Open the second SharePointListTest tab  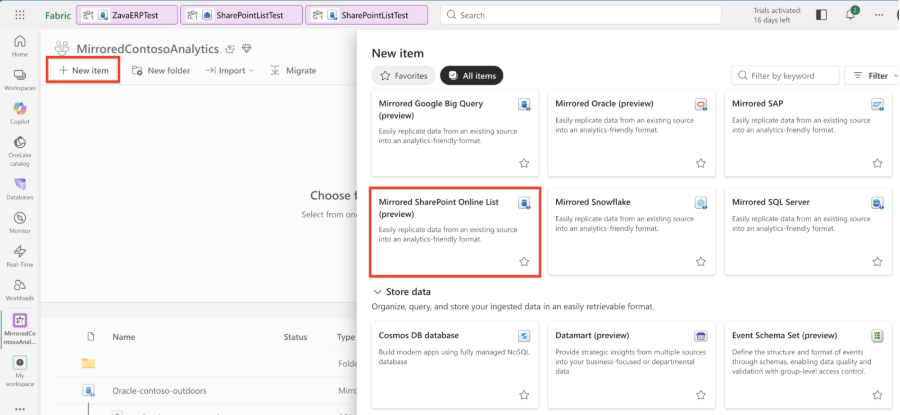click(367, 15)
